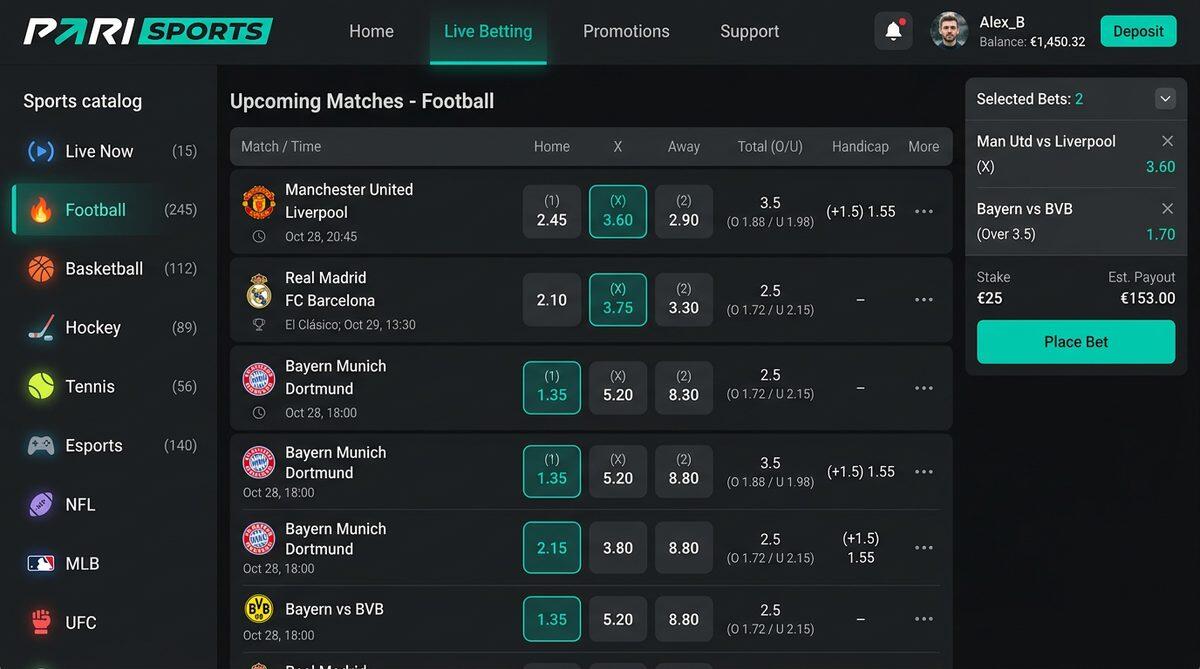Screen dimensions: 1200x669
Task: Open the notifications bell
Action: click(893, 31)
